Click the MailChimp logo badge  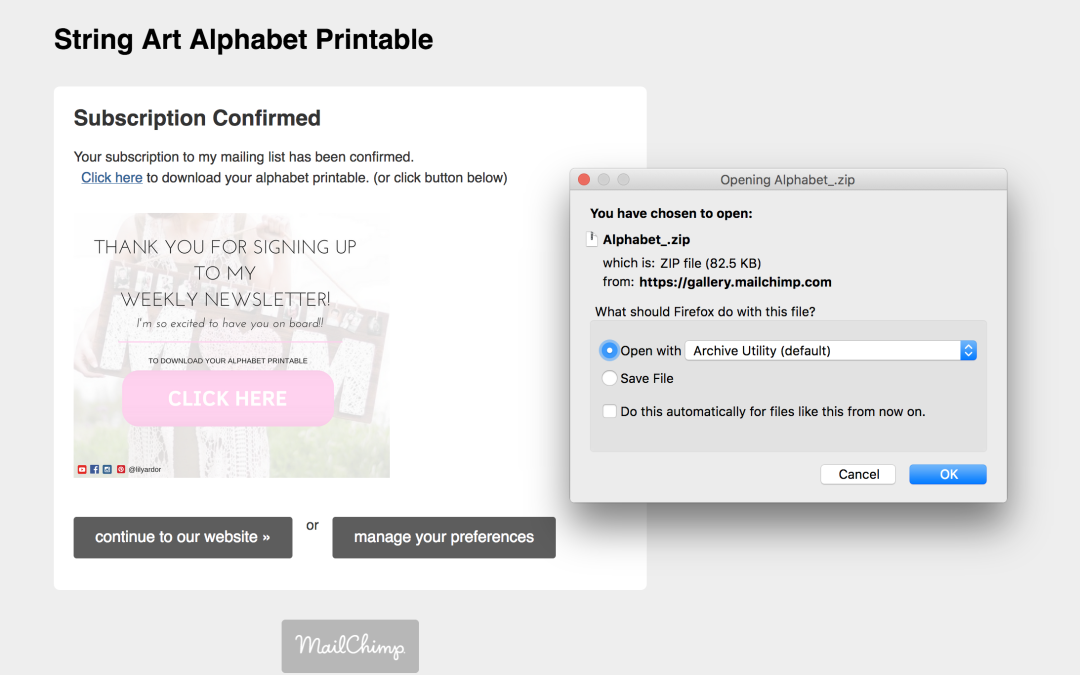click(350, 646)
